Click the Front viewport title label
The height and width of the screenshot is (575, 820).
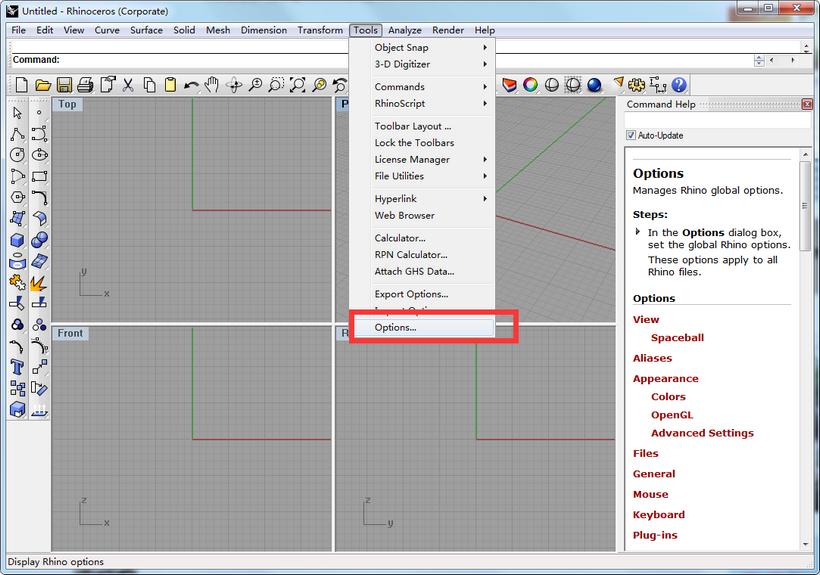tap(70, 333)
